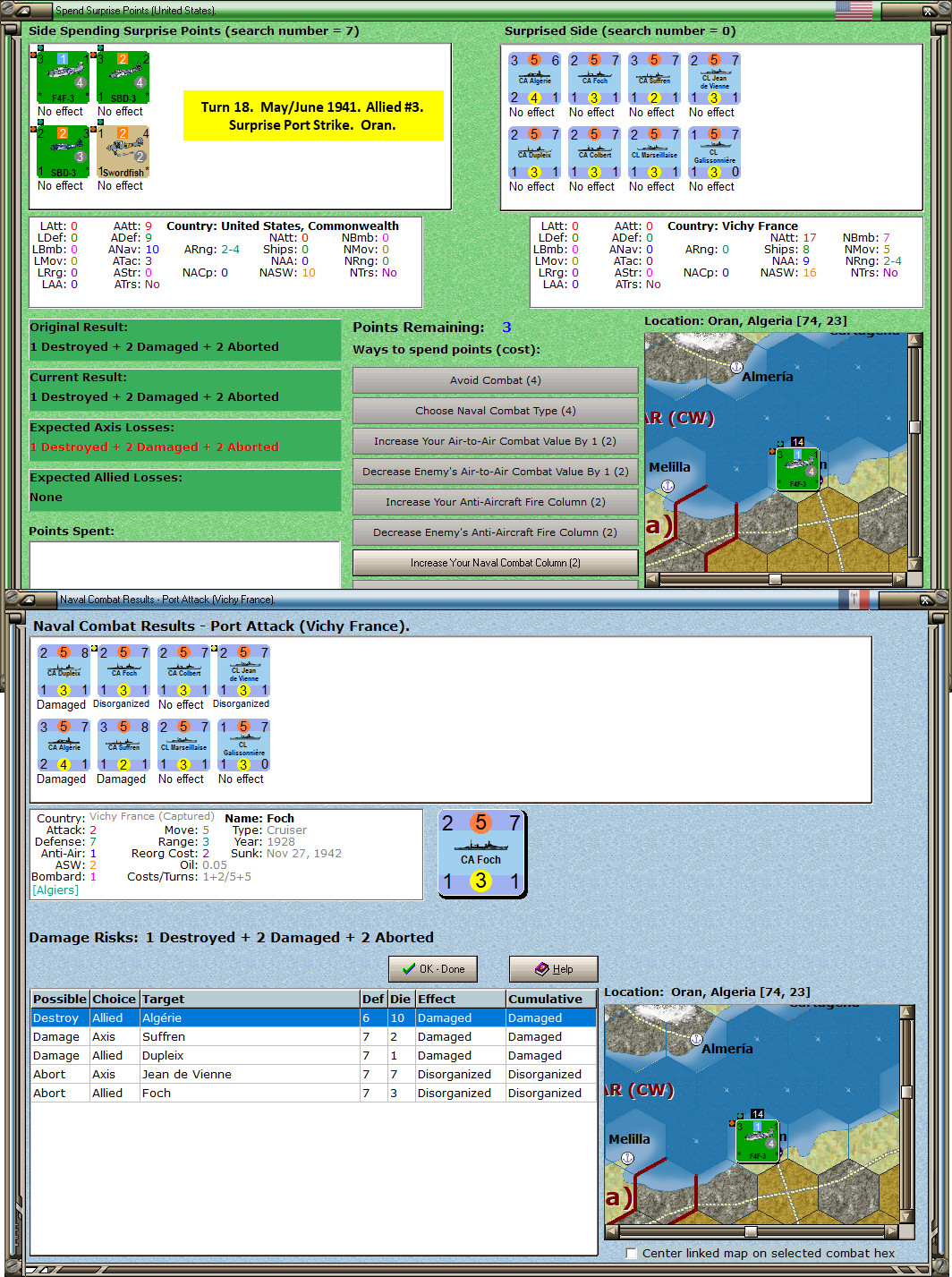The width and height of the screenshot is (952, 1277).
Task: Click disorganized CA Foch counter in Naval Combat Results
Action: (123, 671)
